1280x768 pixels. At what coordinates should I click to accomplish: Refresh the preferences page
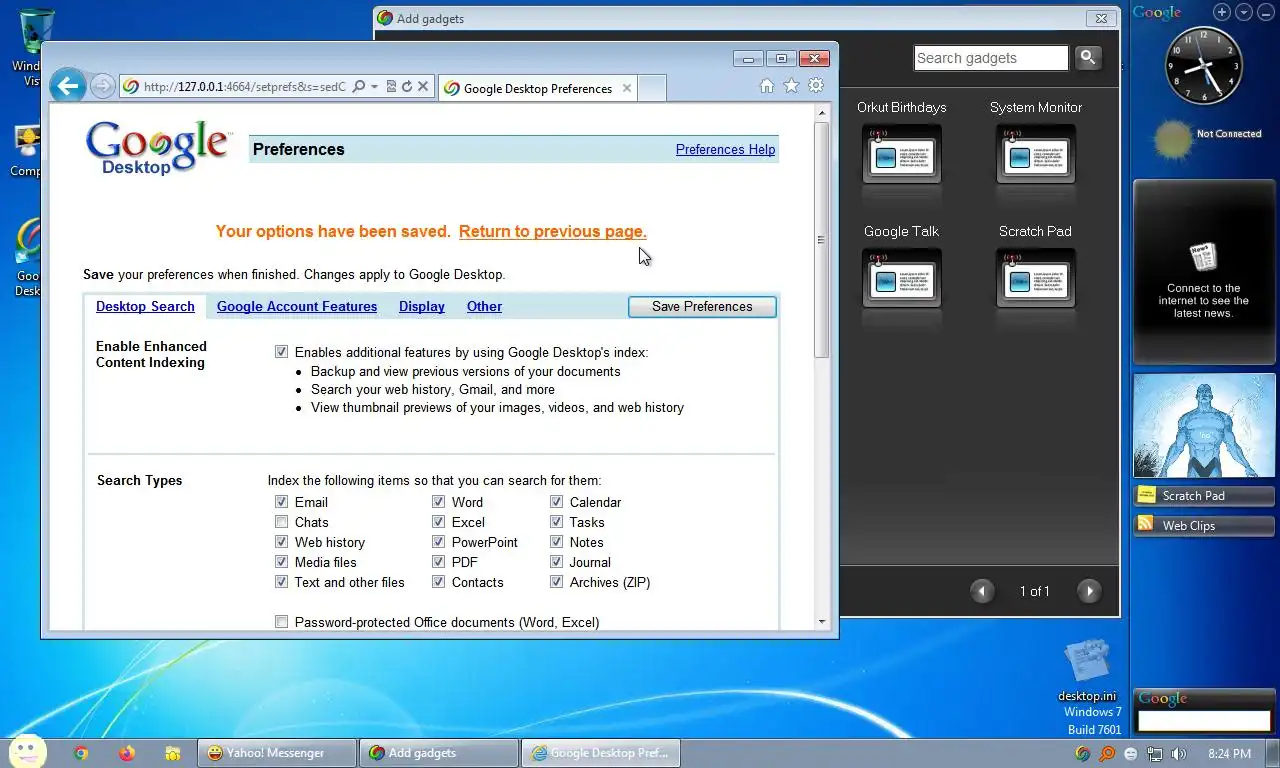(407, 87)
